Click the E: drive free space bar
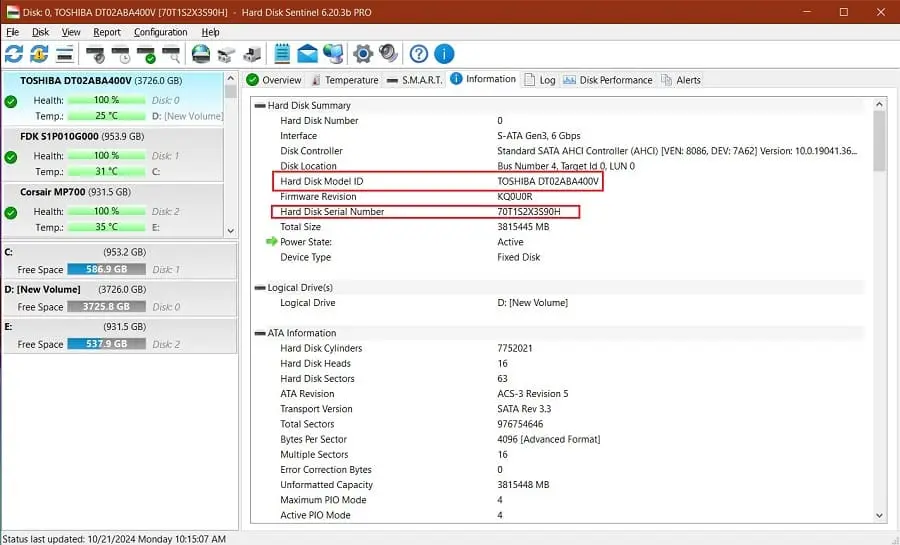 pyautogui.click(x=106, y=344)
